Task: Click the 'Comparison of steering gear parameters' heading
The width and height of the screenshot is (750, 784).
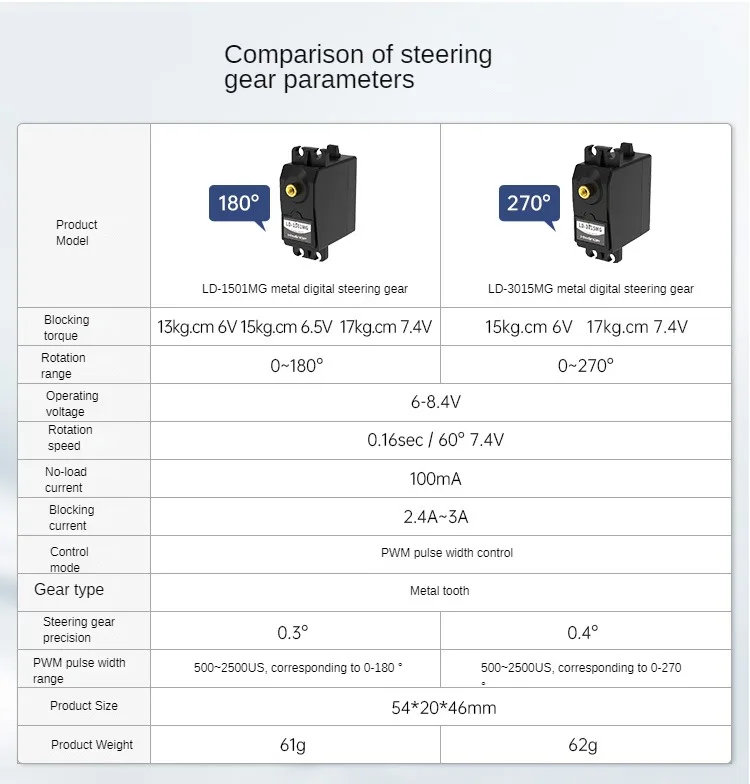Action: (358, 67)
